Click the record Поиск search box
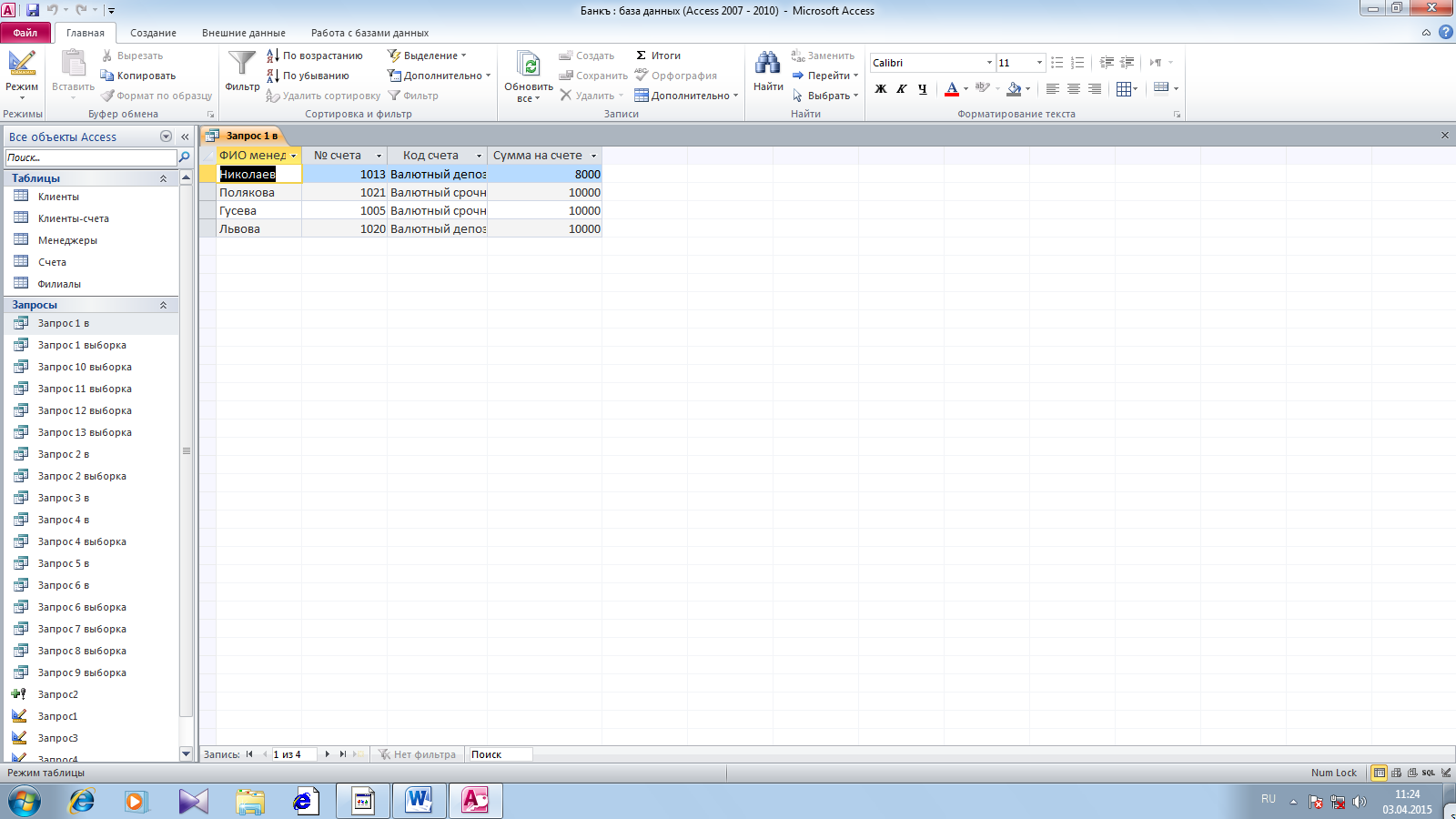This screenshot has width=1456, height=819. click(x=500, y=754)
